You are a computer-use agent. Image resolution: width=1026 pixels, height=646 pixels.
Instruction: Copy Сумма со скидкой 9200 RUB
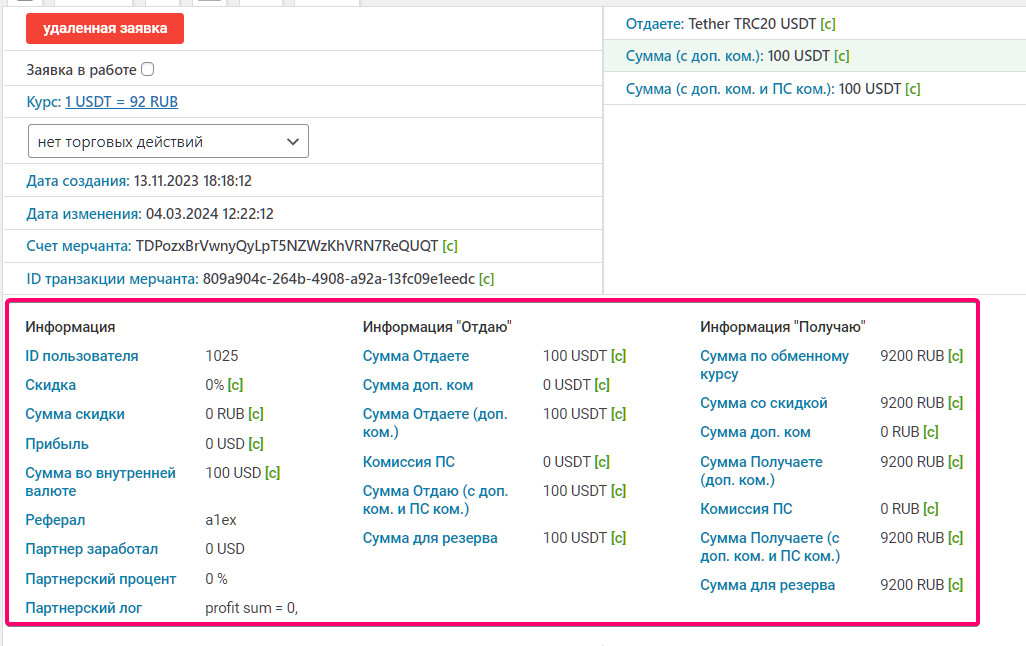955,403
